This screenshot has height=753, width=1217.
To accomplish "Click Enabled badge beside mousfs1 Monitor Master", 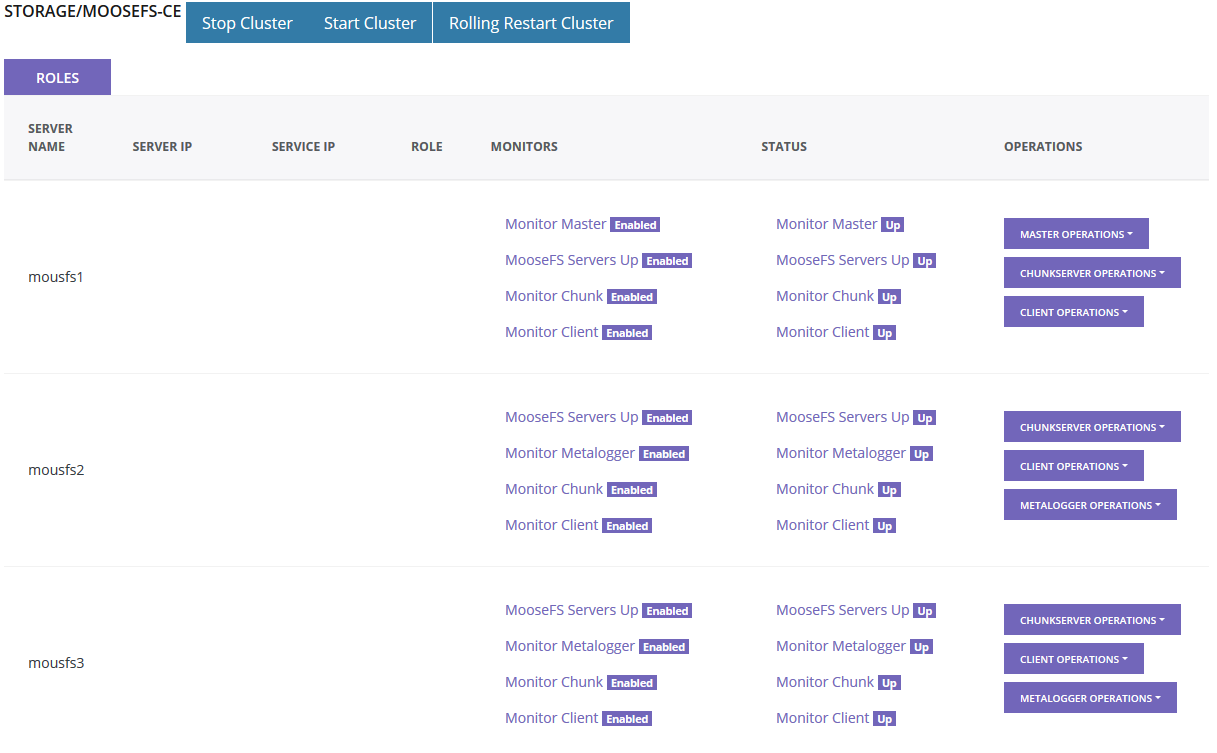I will point(635,225).
